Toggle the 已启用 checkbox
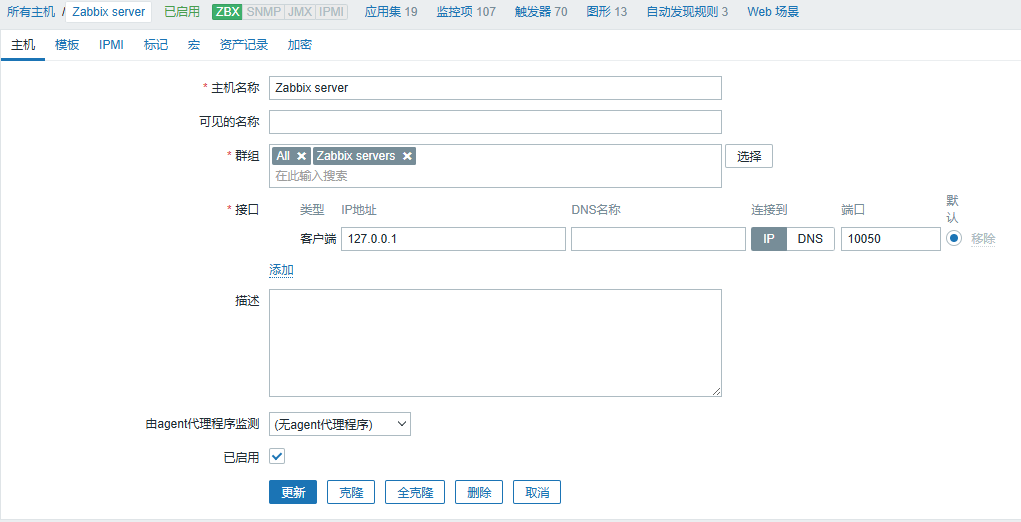The image size is (1021, 522). tap(277, 456)
